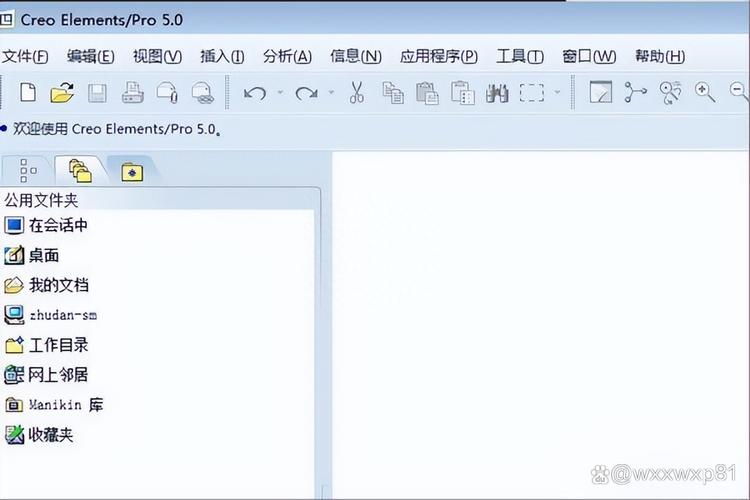Open the Undo history dropdown arrow

click(x=280, y=92)
